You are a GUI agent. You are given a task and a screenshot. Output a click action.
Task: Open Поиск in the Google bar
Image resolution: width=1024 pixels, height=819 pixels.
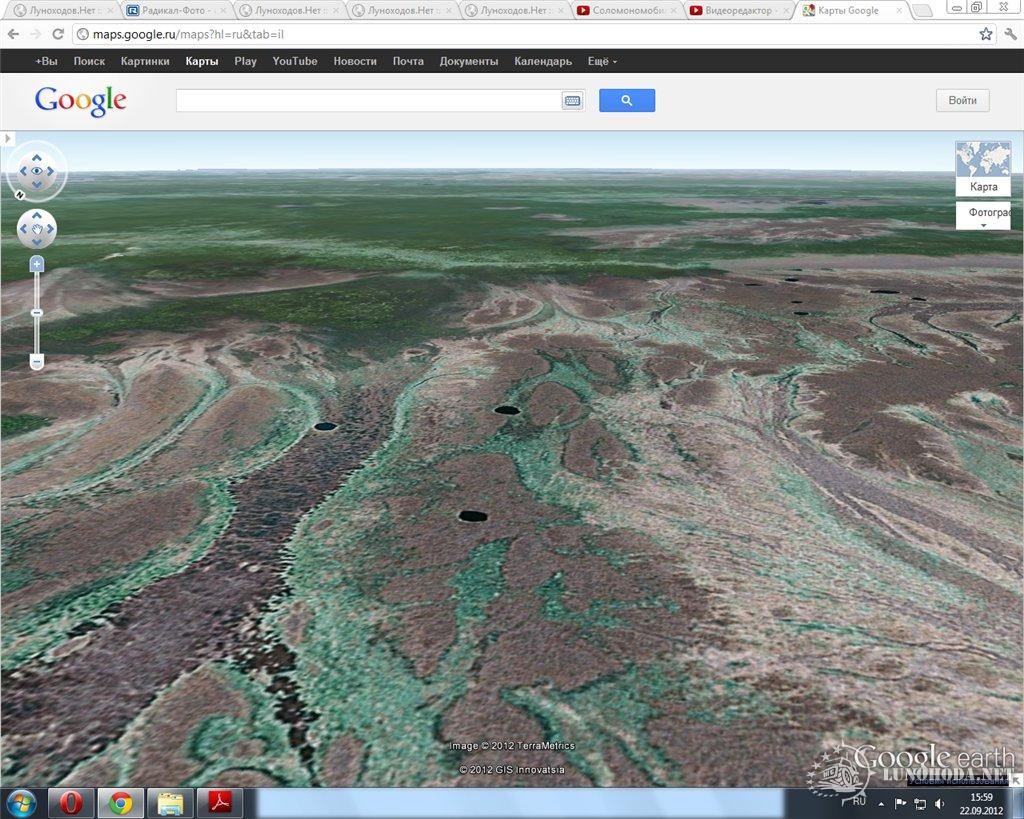(89, 61)
